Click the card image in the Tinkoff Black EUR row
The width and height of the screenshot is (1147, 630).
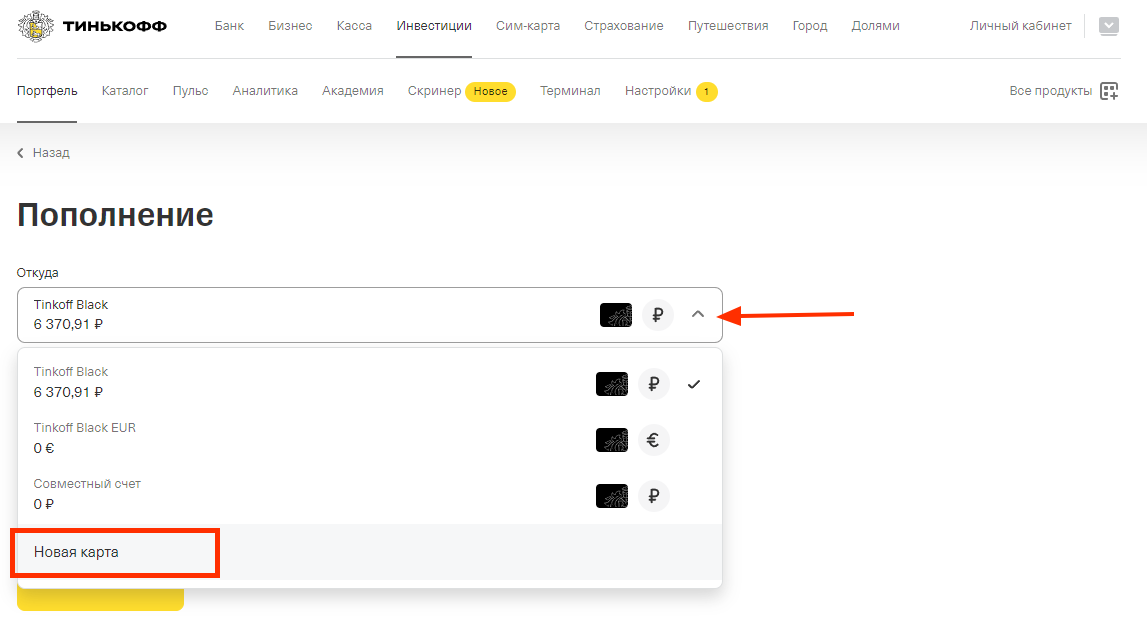point(612,440)
